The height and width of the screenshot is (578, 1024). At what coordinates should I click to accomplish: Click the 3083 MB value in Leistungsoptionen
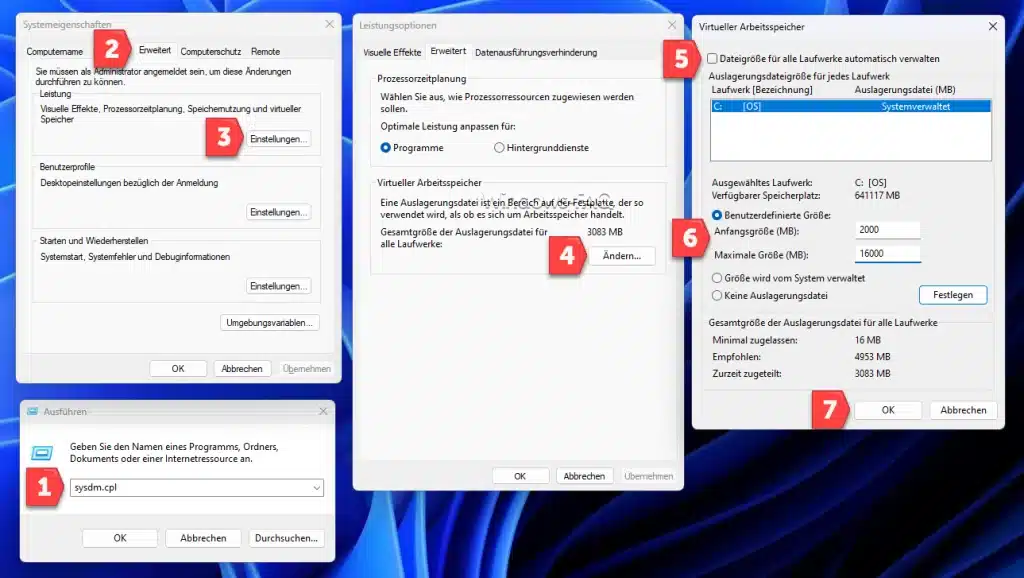pos(605,232)
